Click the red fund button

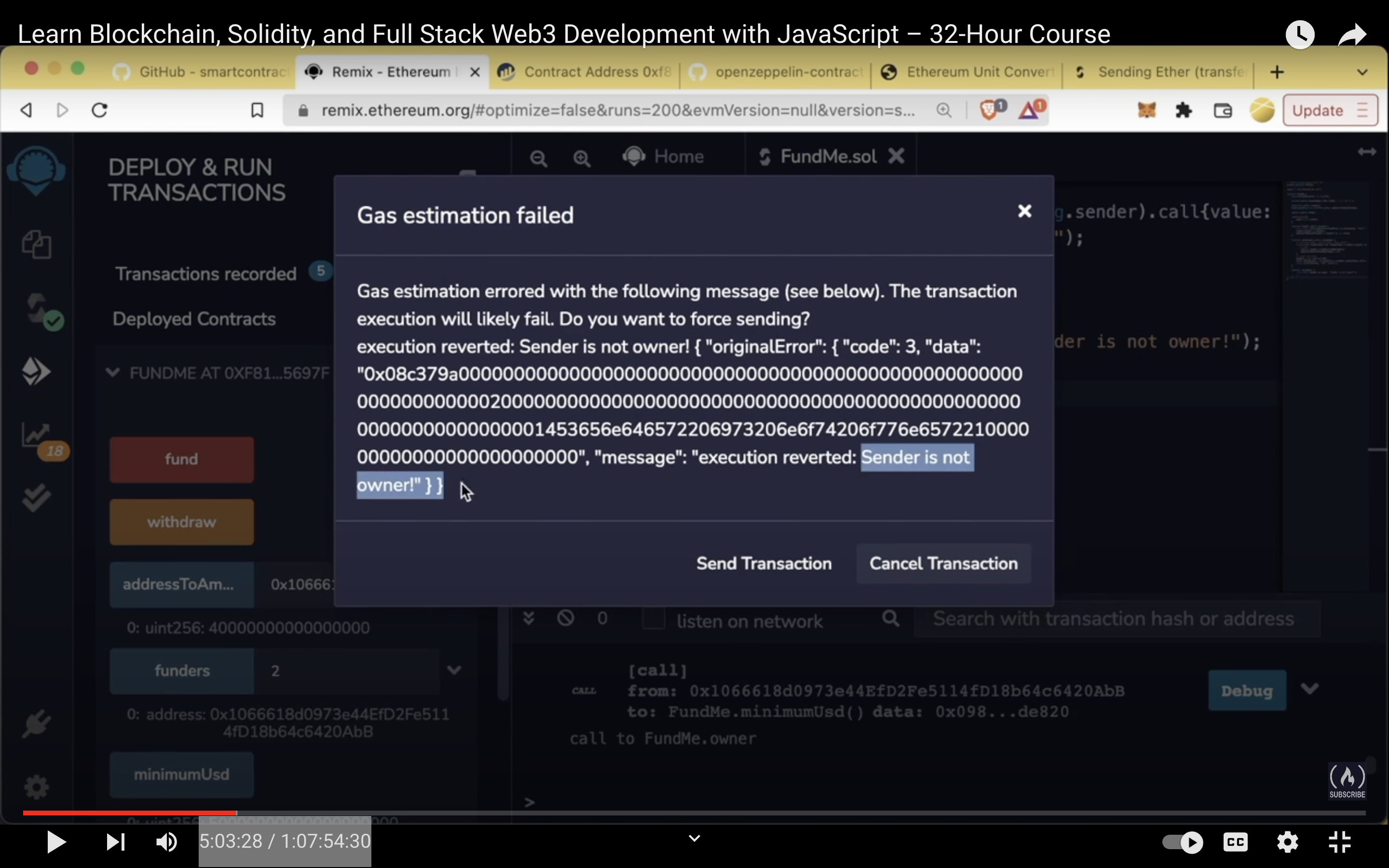coord(181,459)
